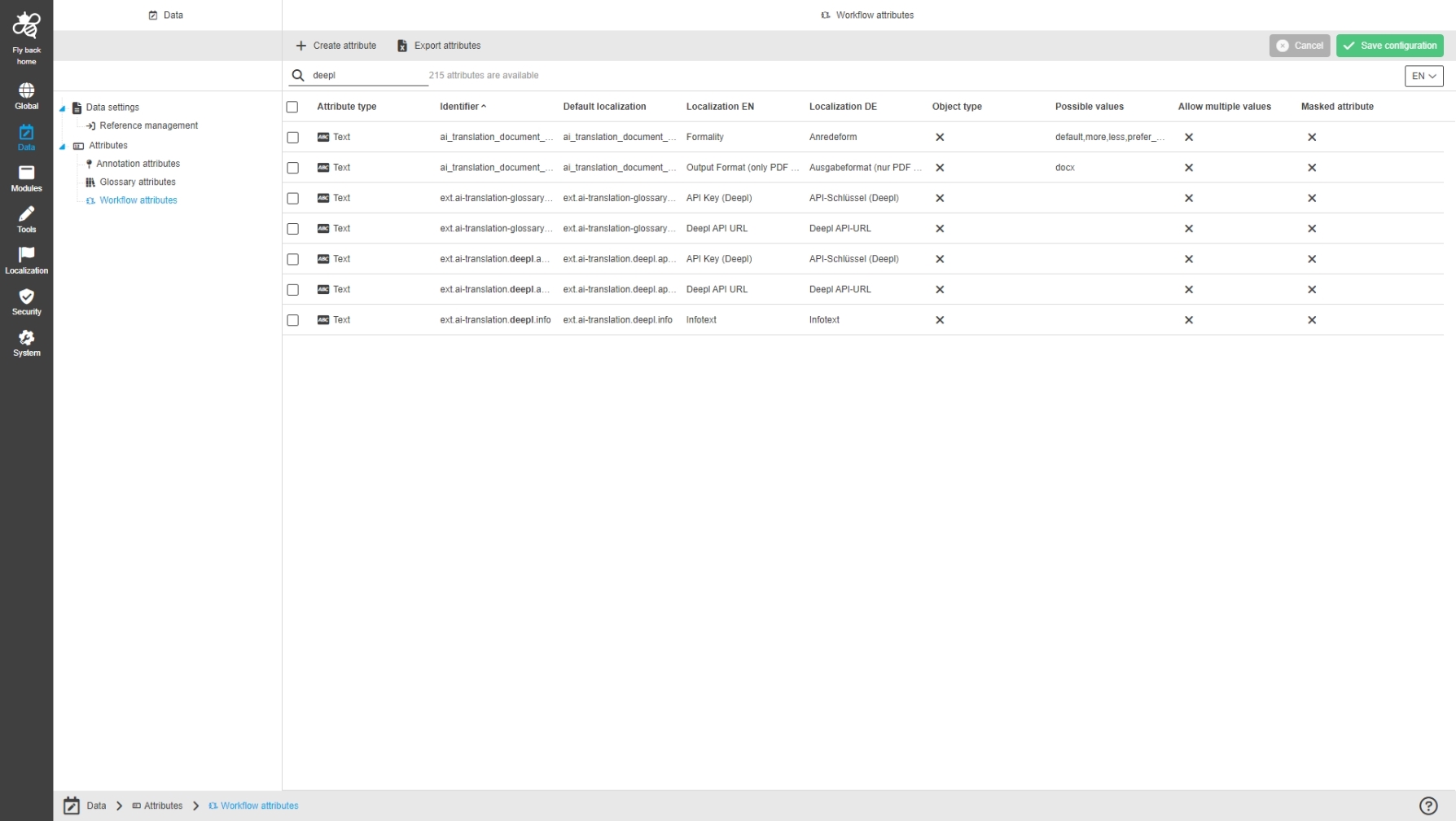Click the Object type X mark in the Infotext row
The width and height of the screenshot is (1456, 821).
(x=940, y=320)
